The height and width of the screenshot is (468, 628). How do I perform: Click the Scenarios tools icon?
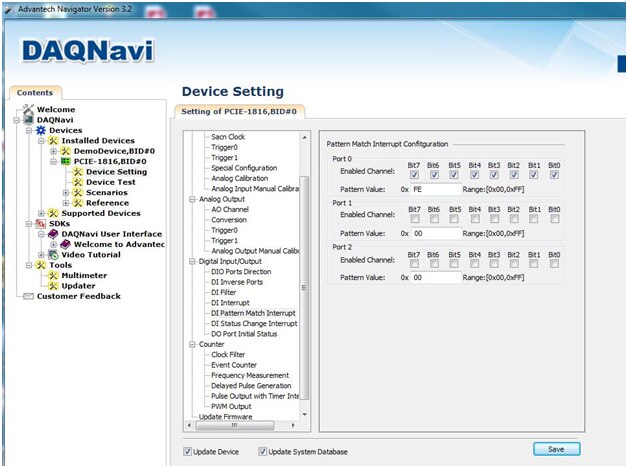(x=78, y=193)
